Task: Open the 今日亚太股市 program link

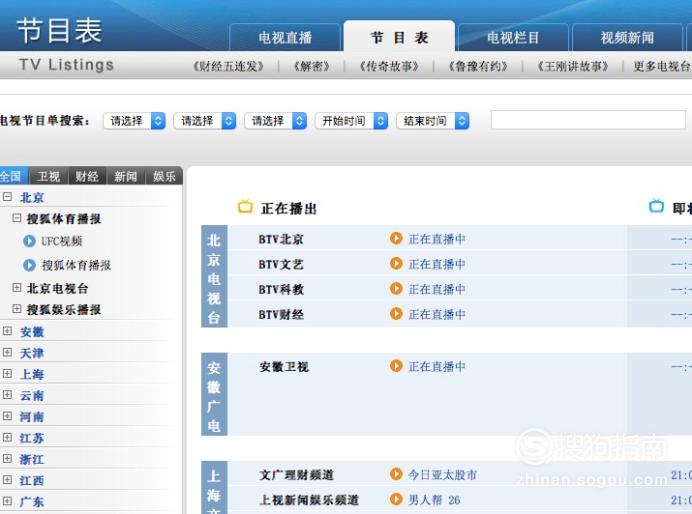Action: (x=443, y=475)
